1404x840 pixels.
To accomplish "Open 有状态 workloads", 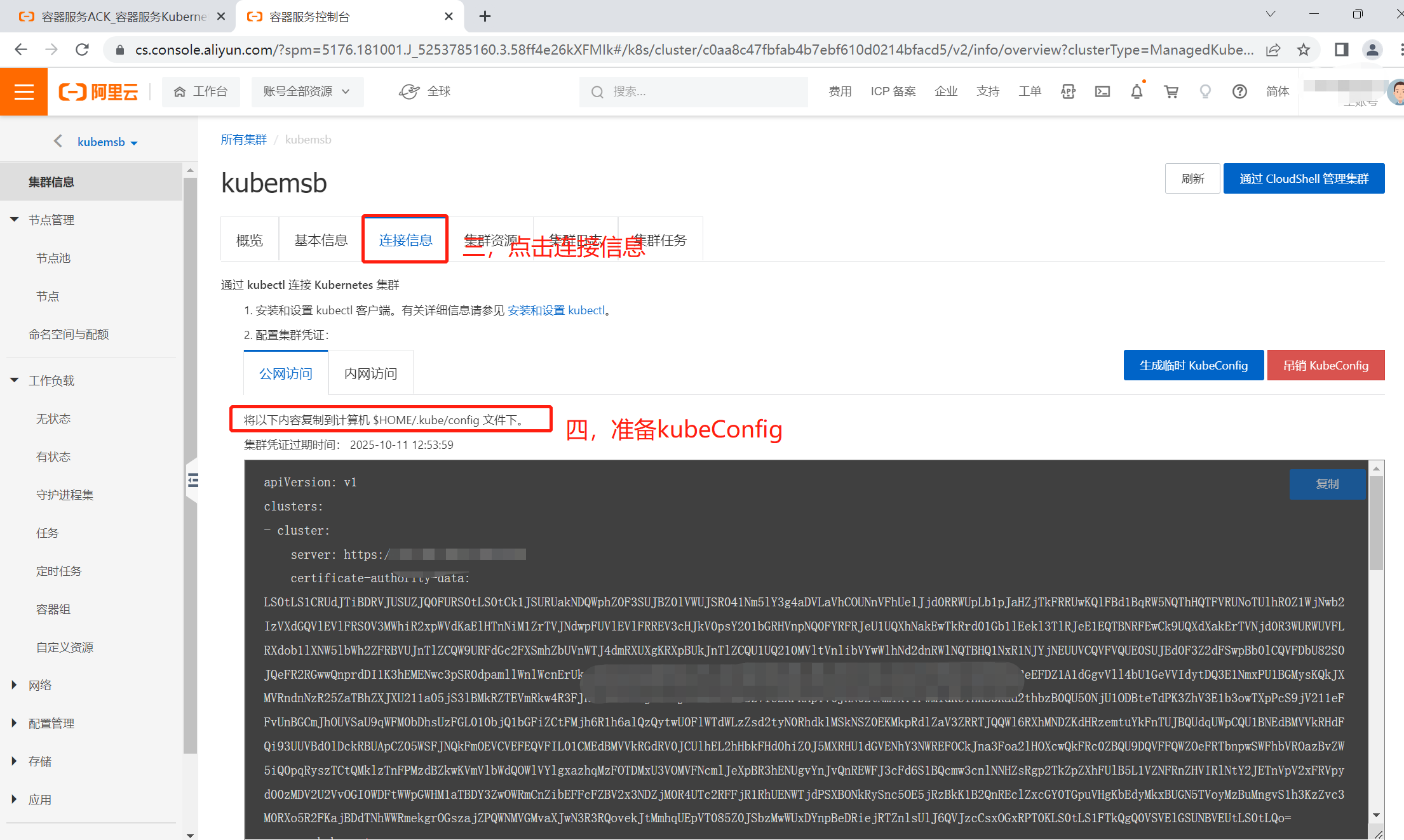I will (53, 457).
